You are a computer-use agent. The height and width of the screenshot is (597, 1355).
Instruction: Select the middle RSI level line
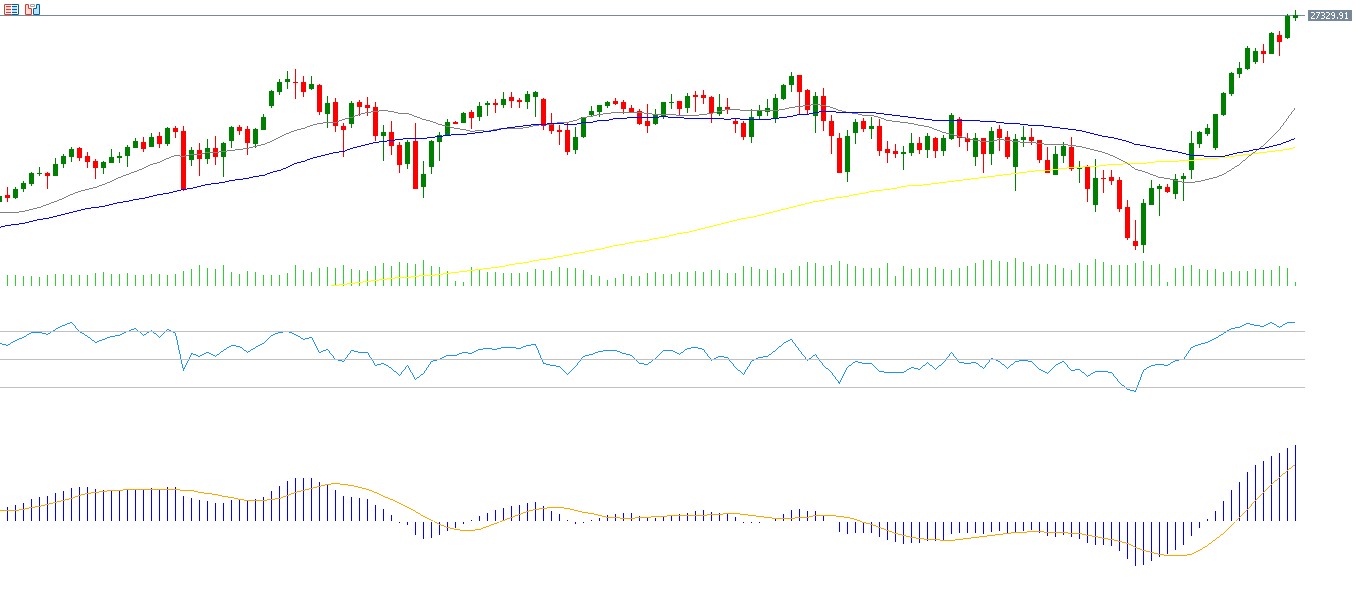(650, 359)
